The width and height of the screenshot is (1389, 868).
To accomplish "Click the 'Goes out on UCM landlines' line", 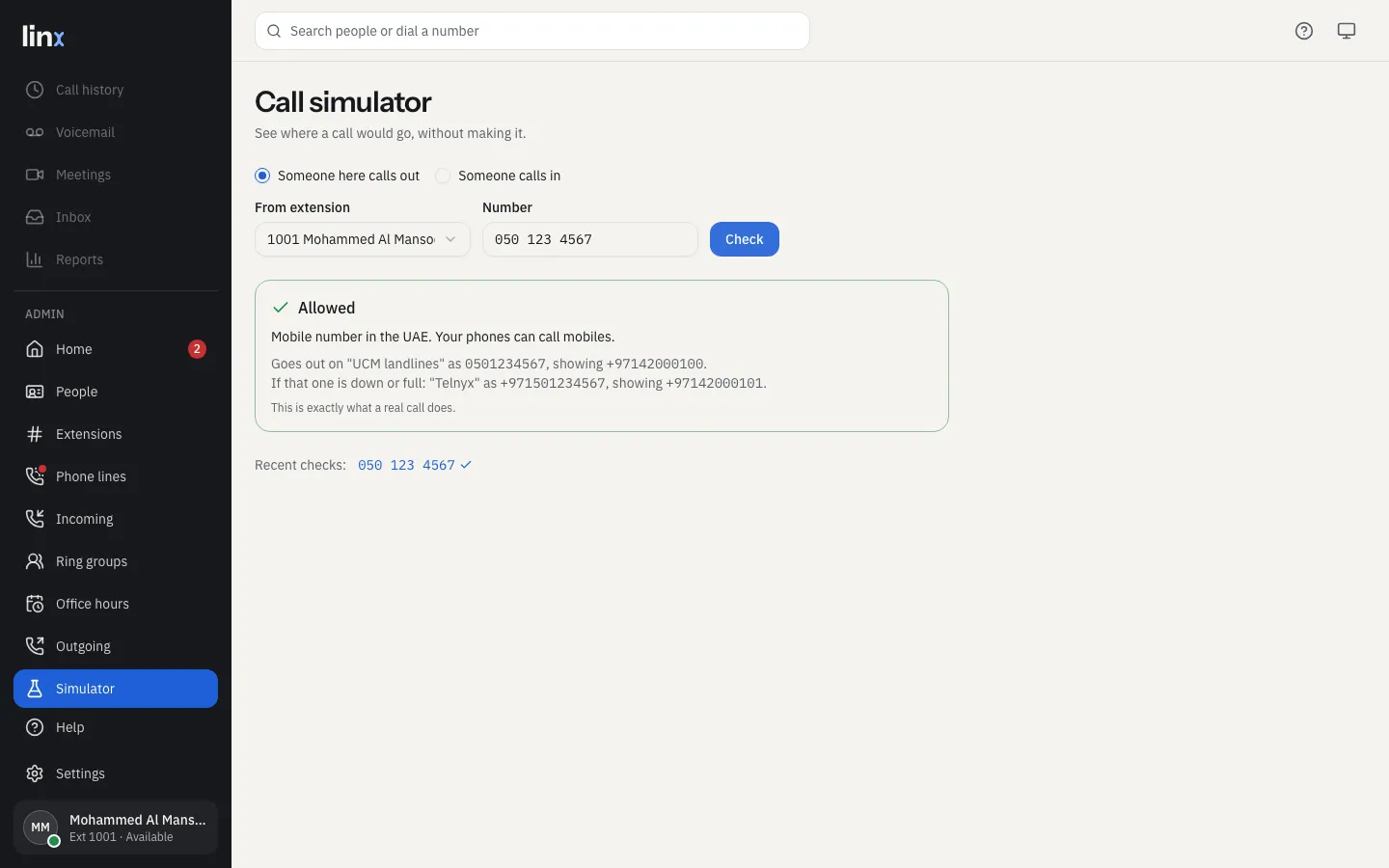I will click(489, 364).
